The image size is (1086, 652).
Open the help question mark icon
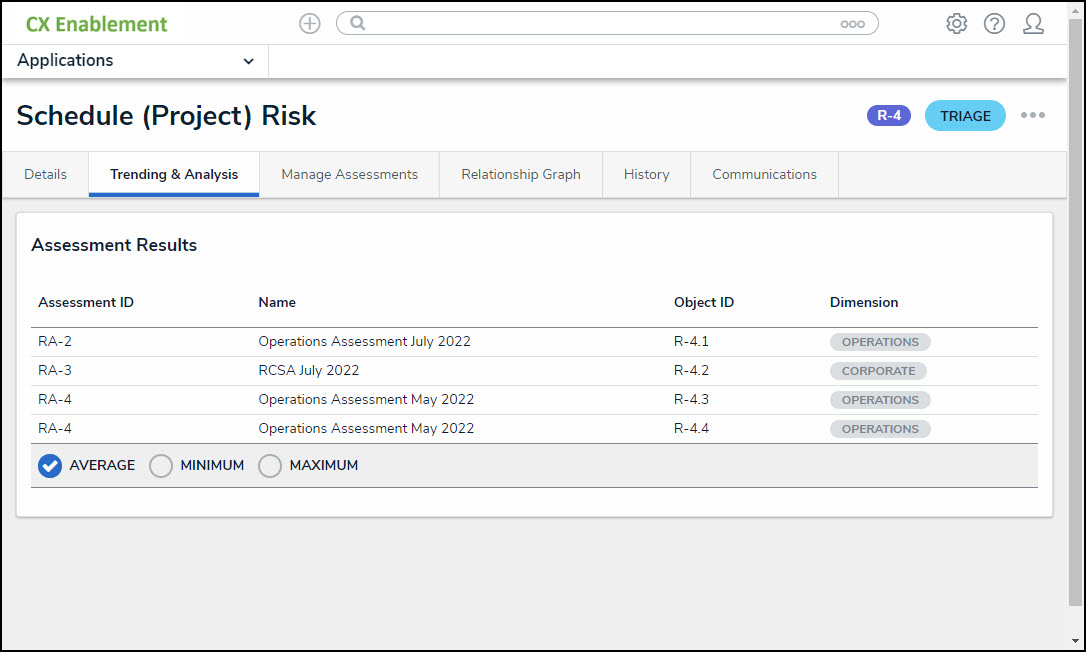coord(994,24)
